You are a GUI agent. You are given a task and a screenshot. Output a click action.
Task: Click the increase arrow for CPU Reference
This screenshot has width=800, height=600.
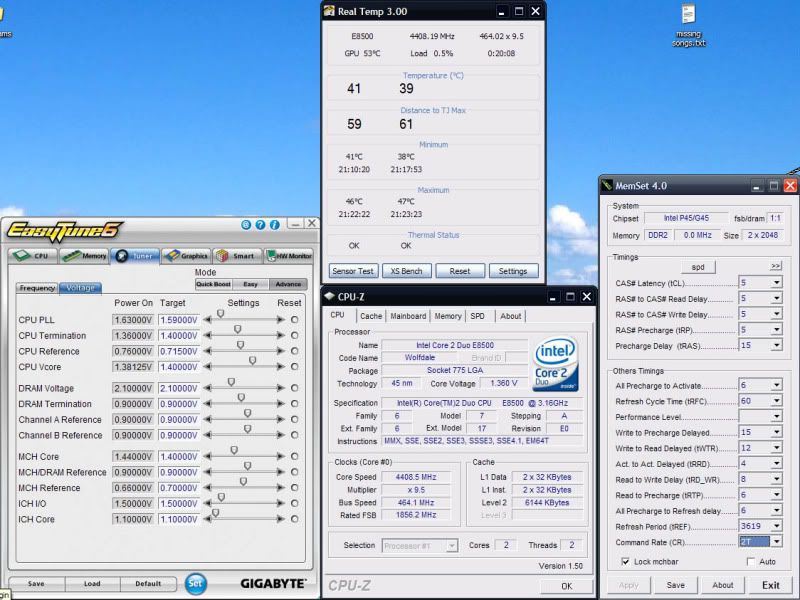tap(281, 352)
